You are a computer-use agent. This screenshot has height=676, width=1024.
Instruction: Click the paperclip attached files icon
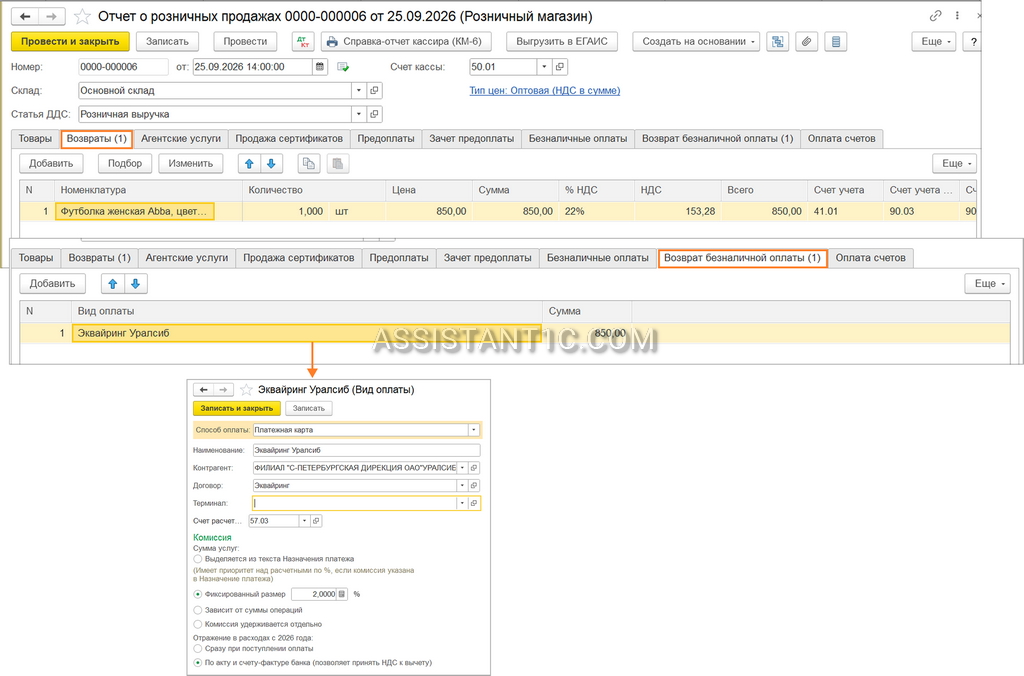[807, 41]
